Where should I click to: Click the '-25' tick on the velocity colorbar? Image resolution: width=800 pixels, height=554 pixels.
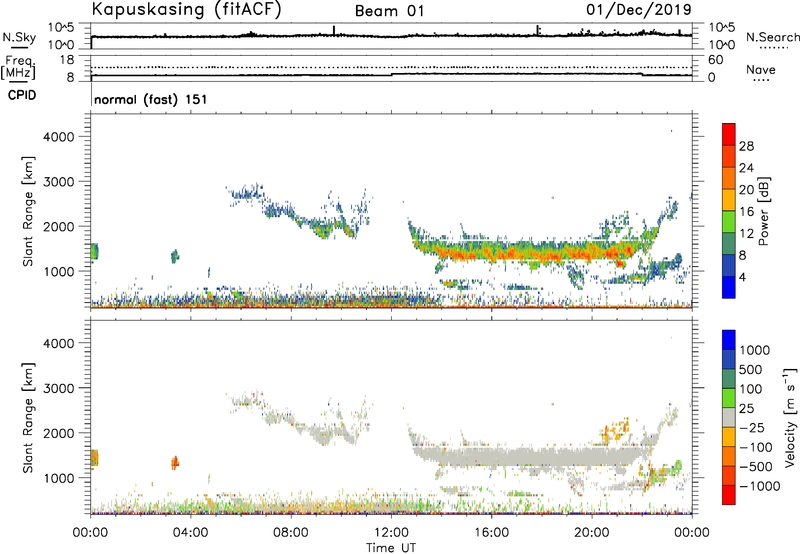752,428
